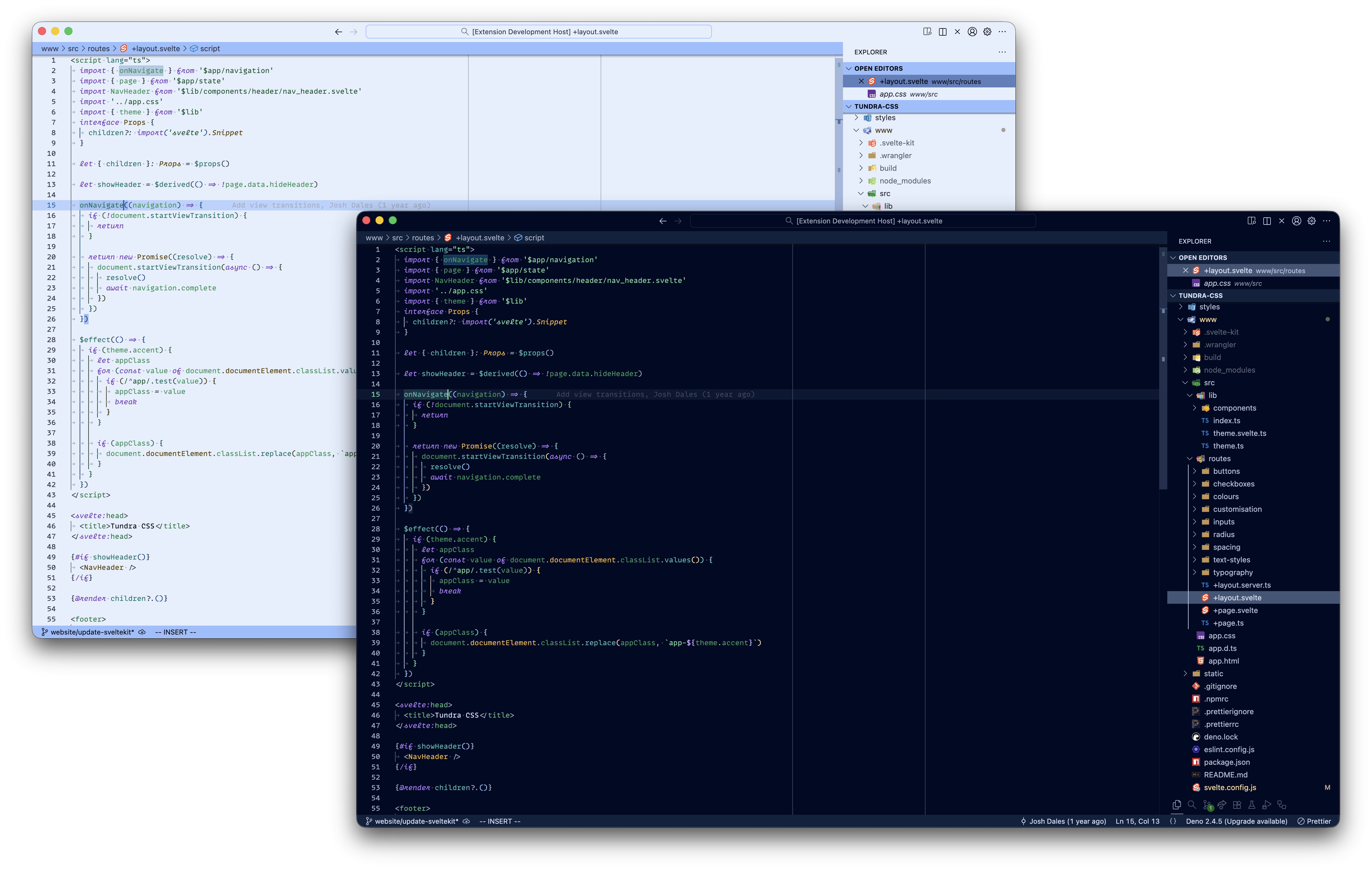The image size is (1372, 870).
Task: Open Search view in dark window activity bar
Action: (x=1191, y=804)
